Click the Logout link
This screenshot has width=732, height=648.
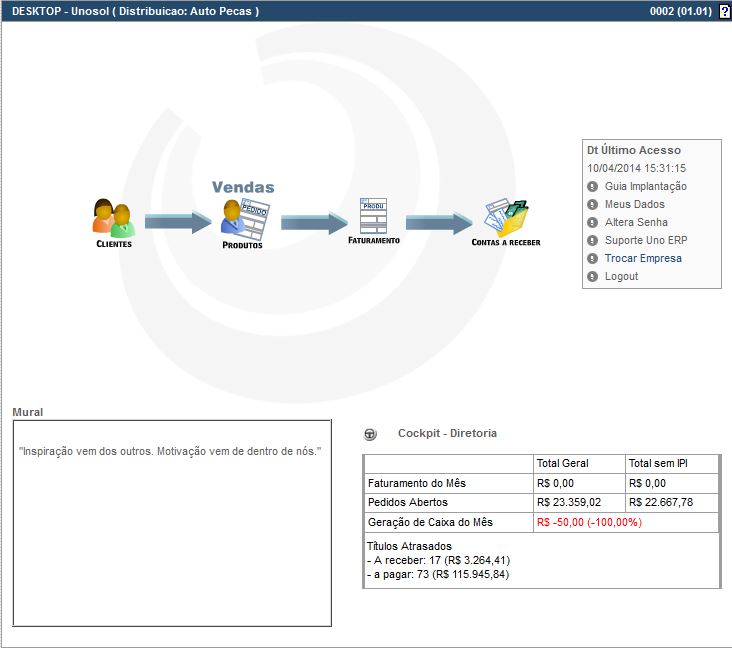coord(621,276)
